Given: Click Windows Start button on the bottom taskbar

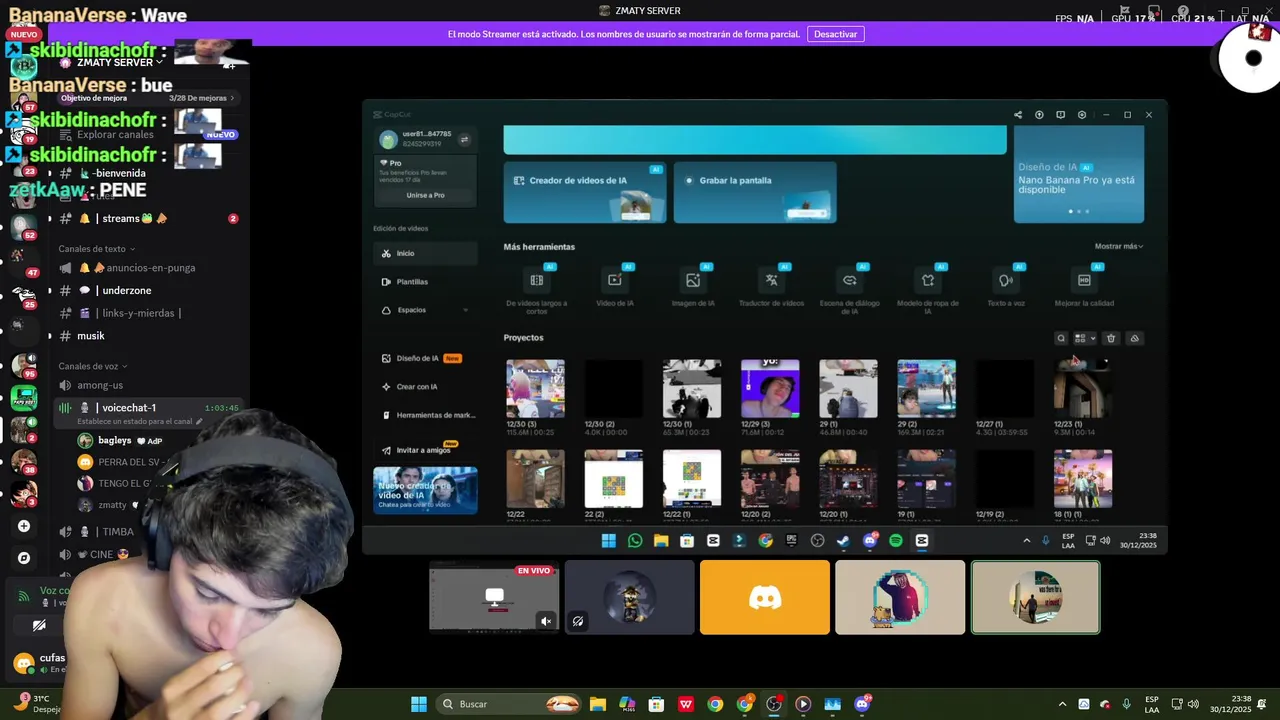Looking at the screenshot, I should [419, 704].
